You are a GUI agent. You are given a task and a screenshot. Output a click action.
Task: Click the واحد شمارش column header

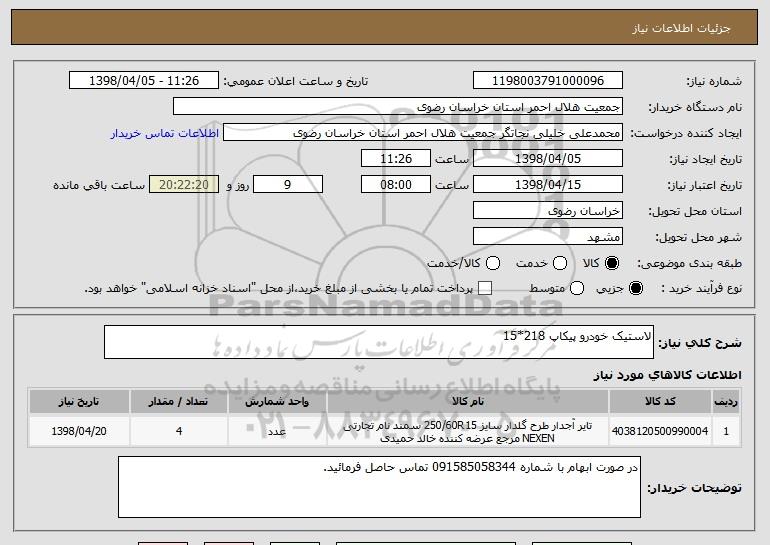(x=277, y=402)
